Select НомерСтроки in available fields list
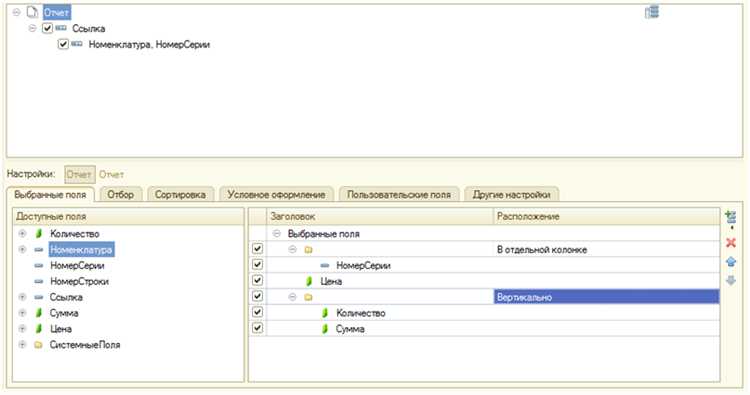750x395 pixels. [x=79, y=281]
